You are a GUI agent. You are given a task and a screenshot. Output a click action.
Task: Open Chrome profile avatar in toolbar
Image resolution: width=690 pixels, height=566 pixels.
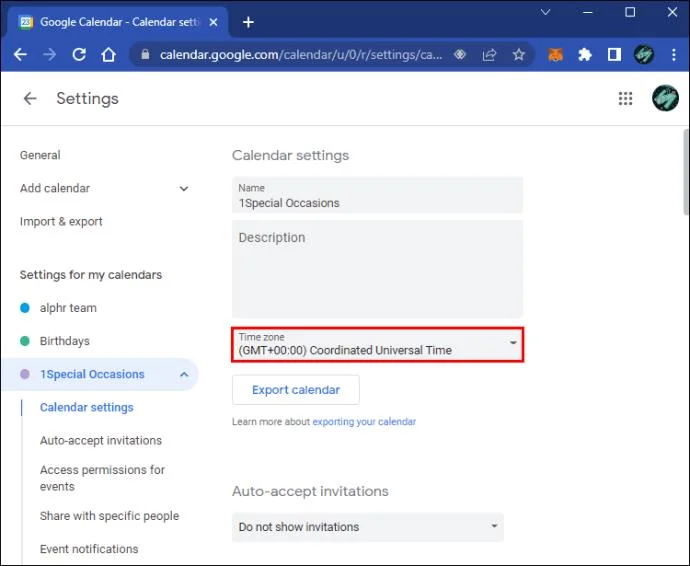pyautogui.click(x=643, y=55)
